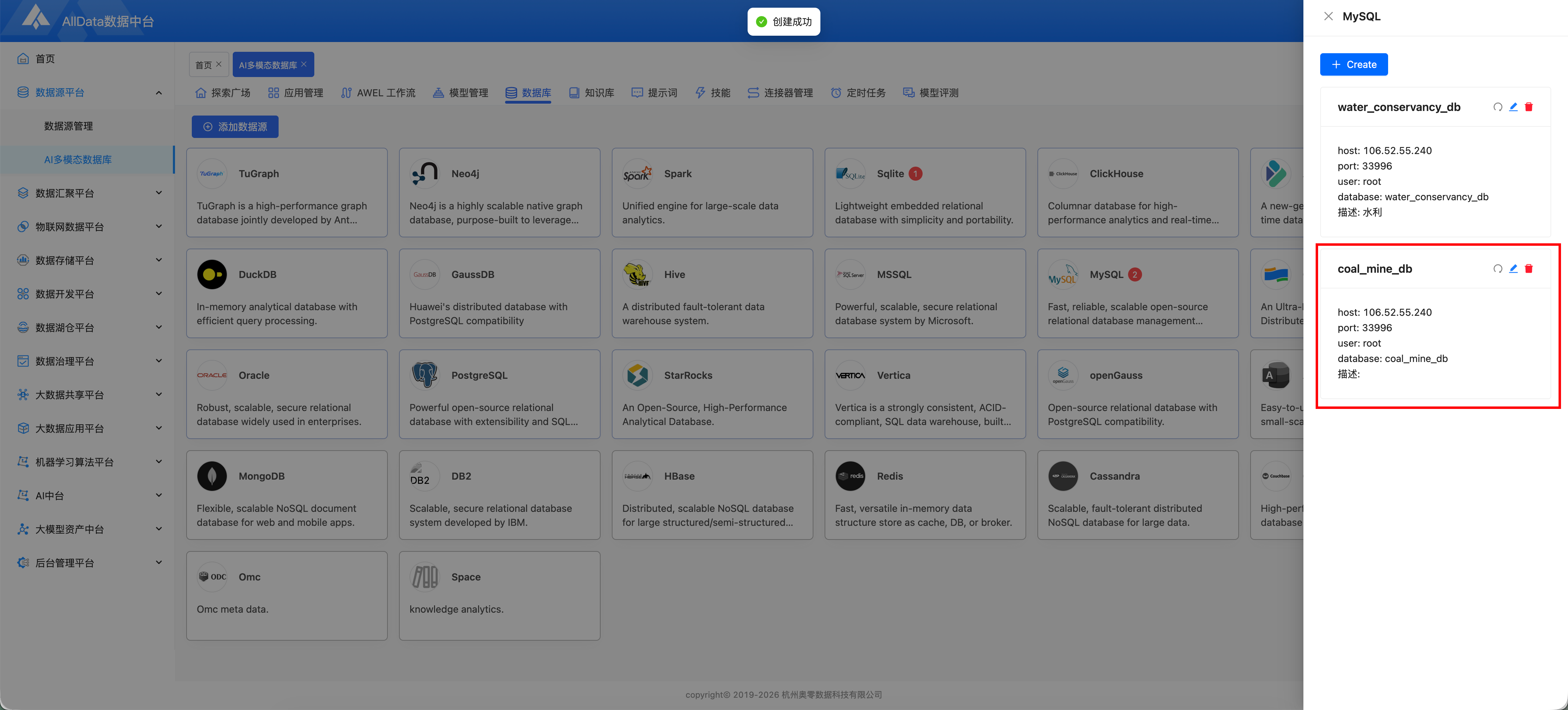Click the DB2 logo icon
Screen dimensions: 1568x710
(x=424, y=476)
